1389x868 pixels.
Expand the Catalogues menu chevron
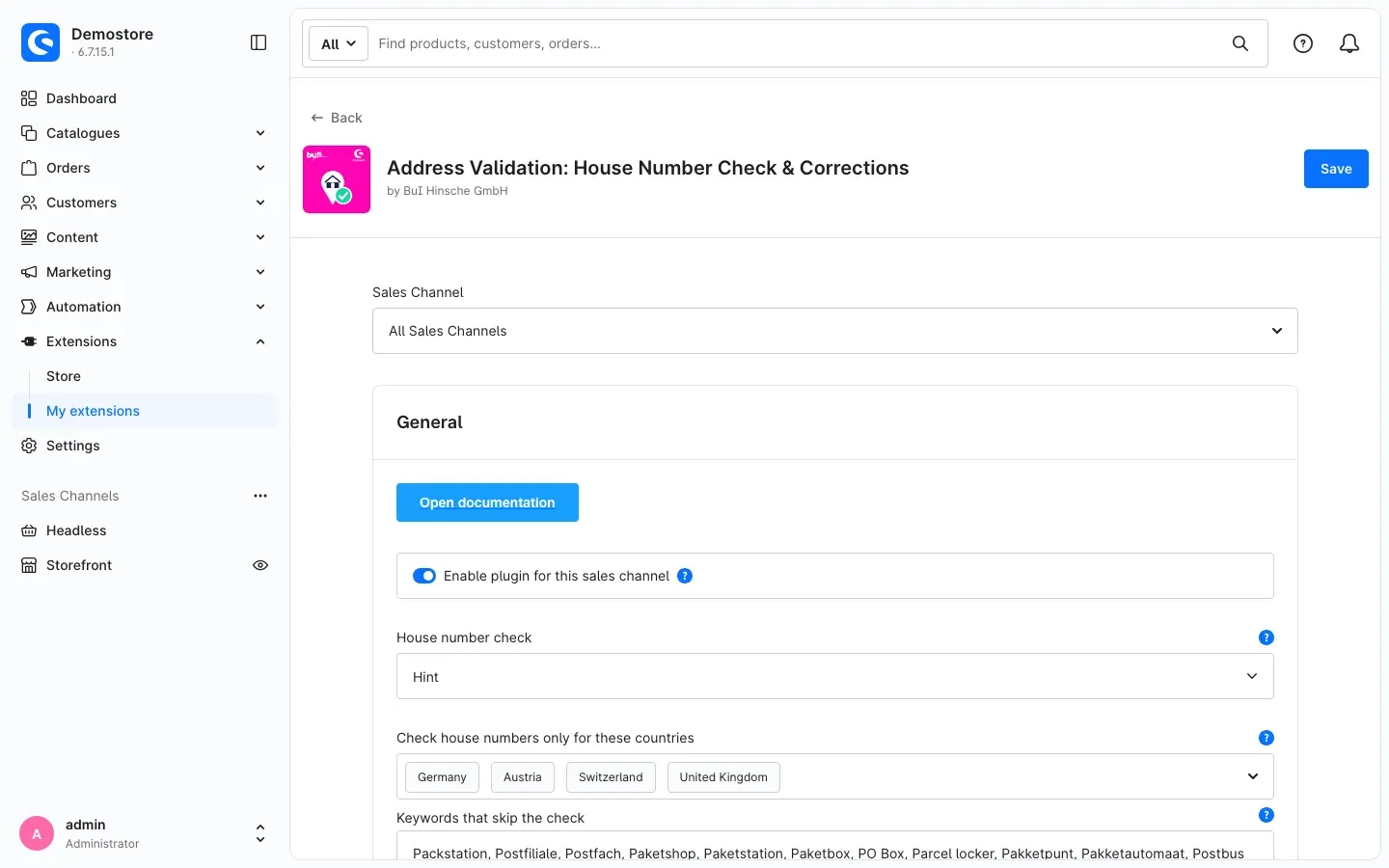(x=260, y=133)
